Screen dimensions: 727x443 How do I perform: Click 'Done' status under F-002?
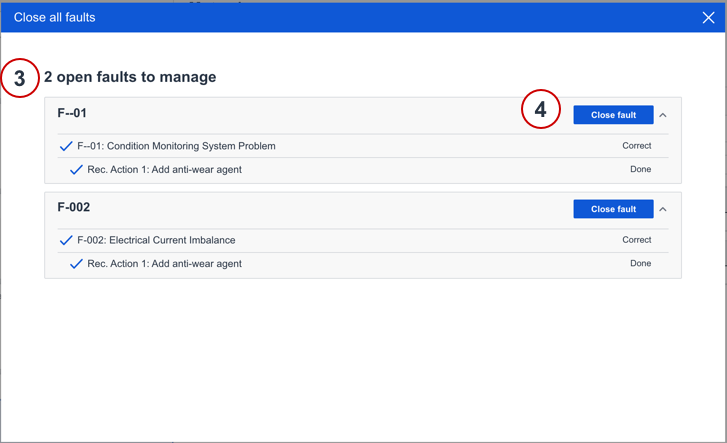pos(640,263)
